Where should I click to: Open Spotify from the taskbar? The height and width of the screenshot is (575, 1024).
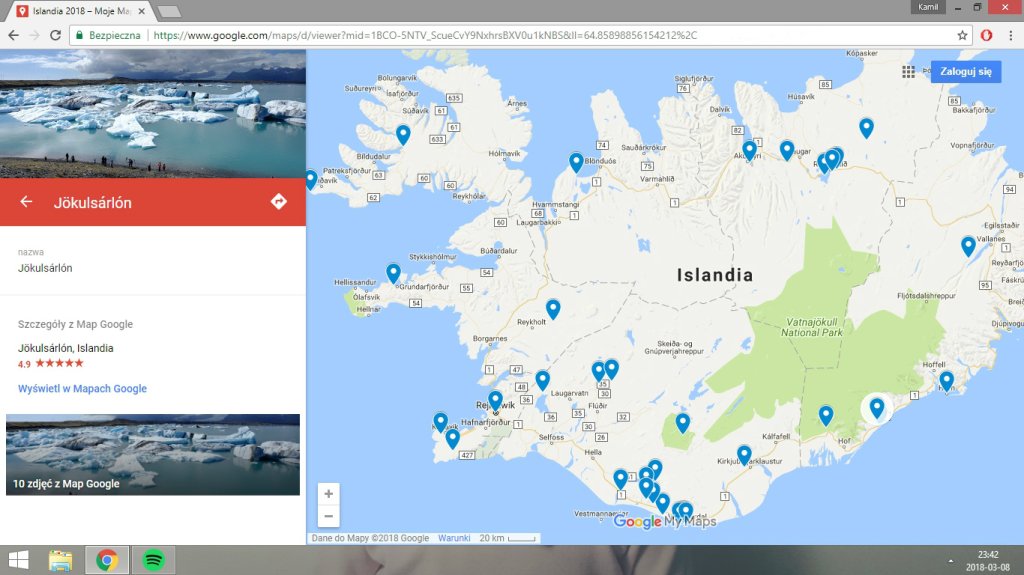coord(153,560)
